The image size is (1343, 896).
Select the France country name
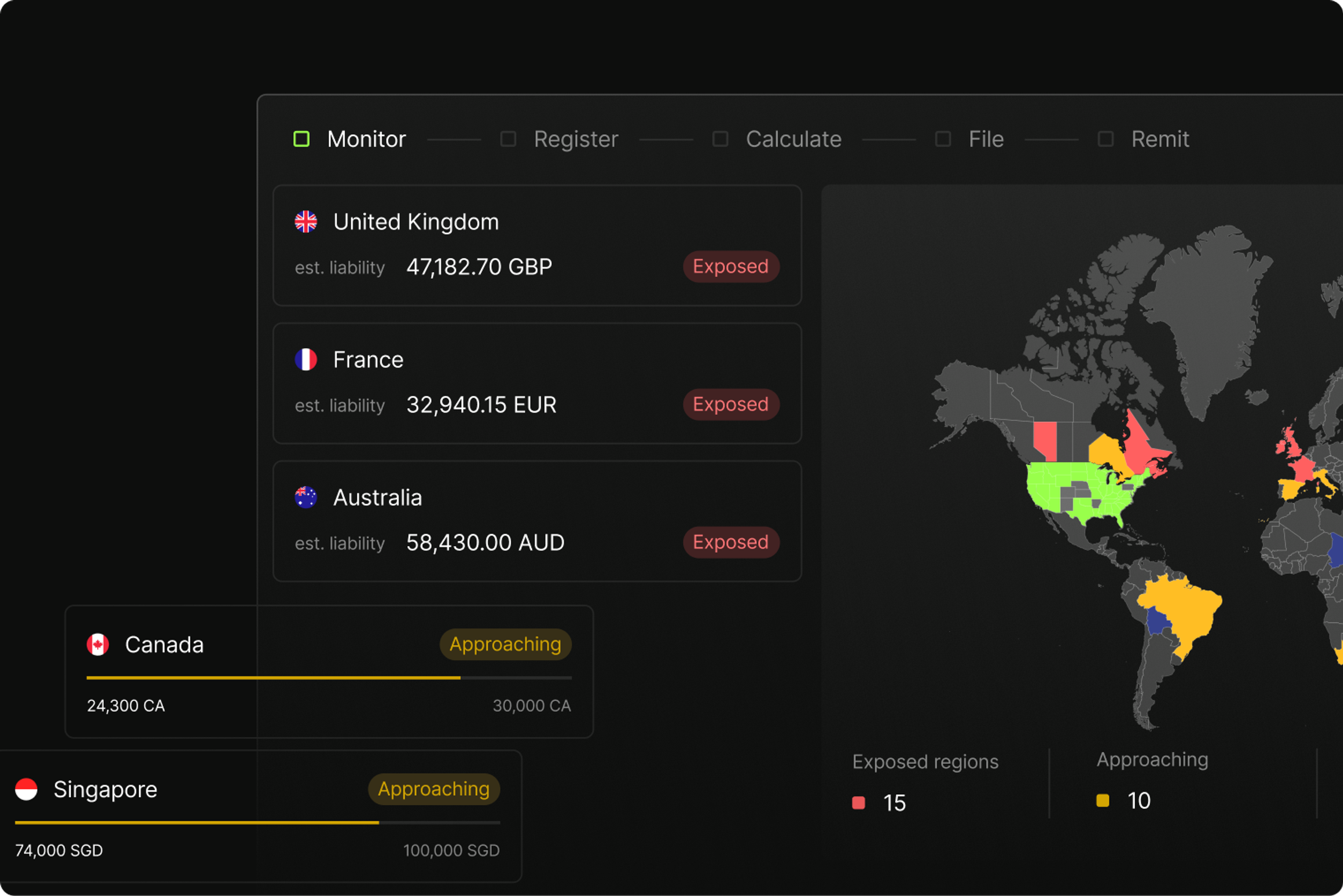tap(368, 360)
